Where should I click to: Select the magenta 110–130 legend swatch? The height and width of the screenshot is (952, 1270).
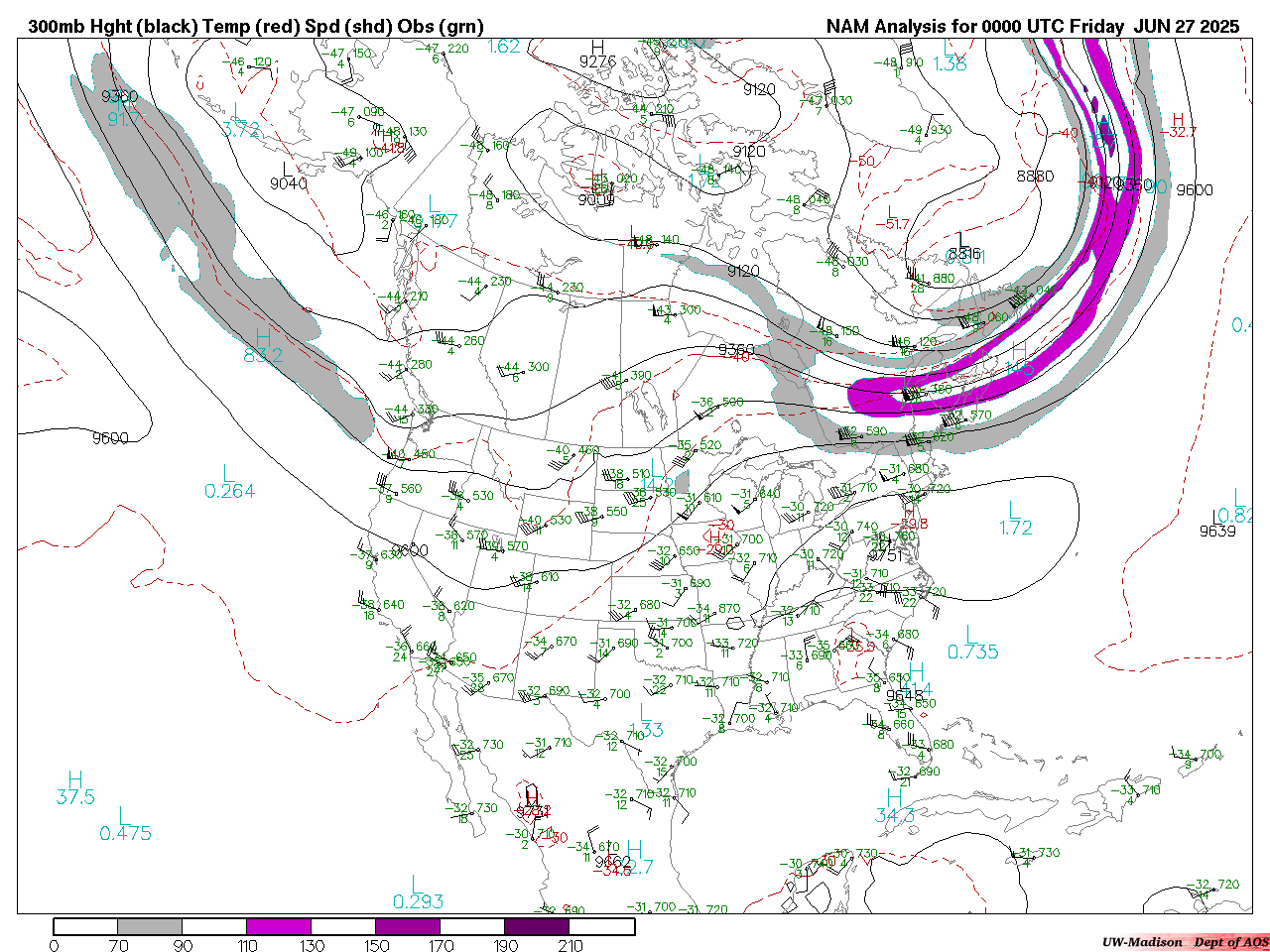279,927
